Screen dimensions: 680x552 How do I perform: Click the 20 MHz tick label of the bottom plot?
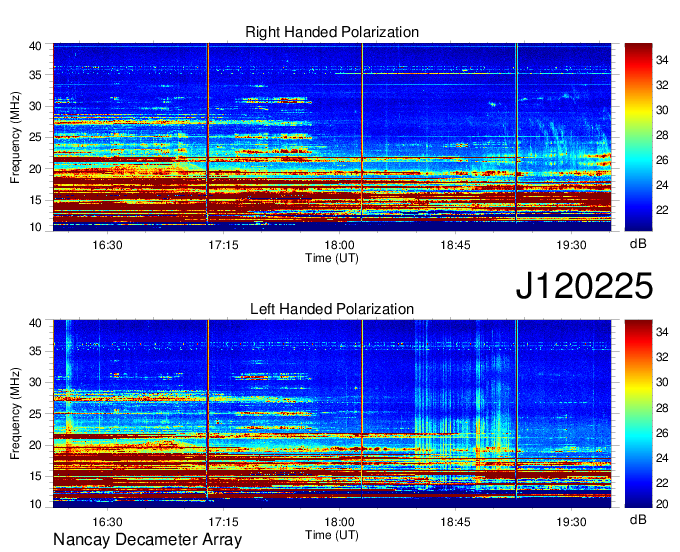35,445
